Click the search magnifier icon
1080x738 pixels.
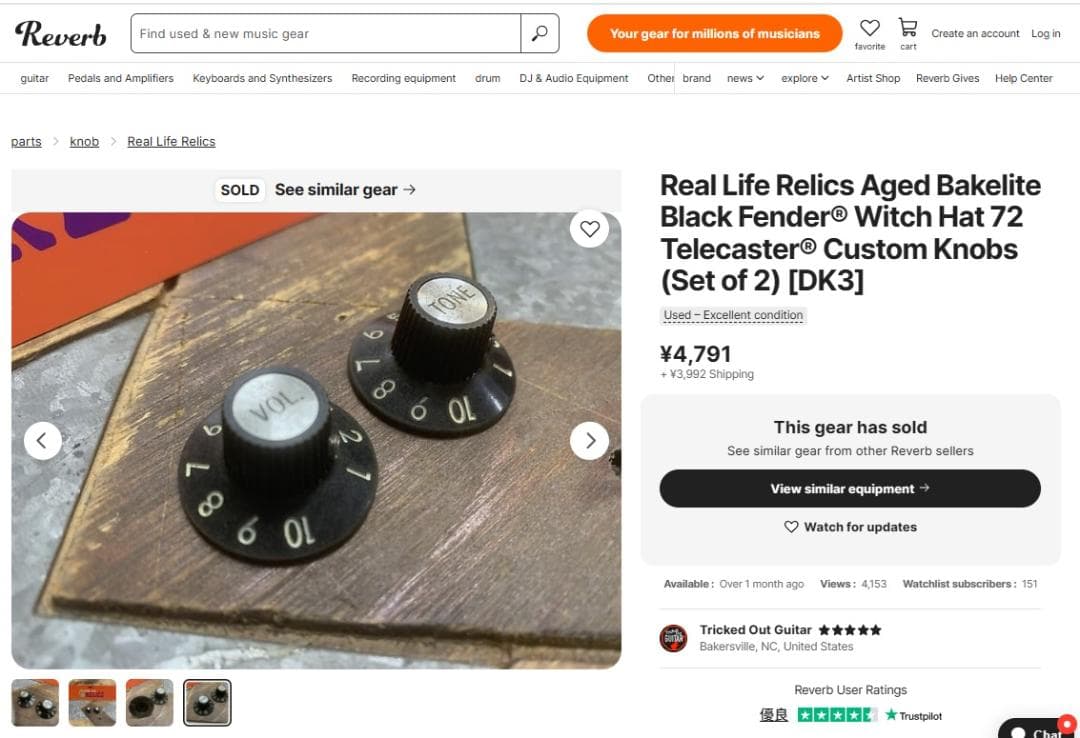pos(539,33)
